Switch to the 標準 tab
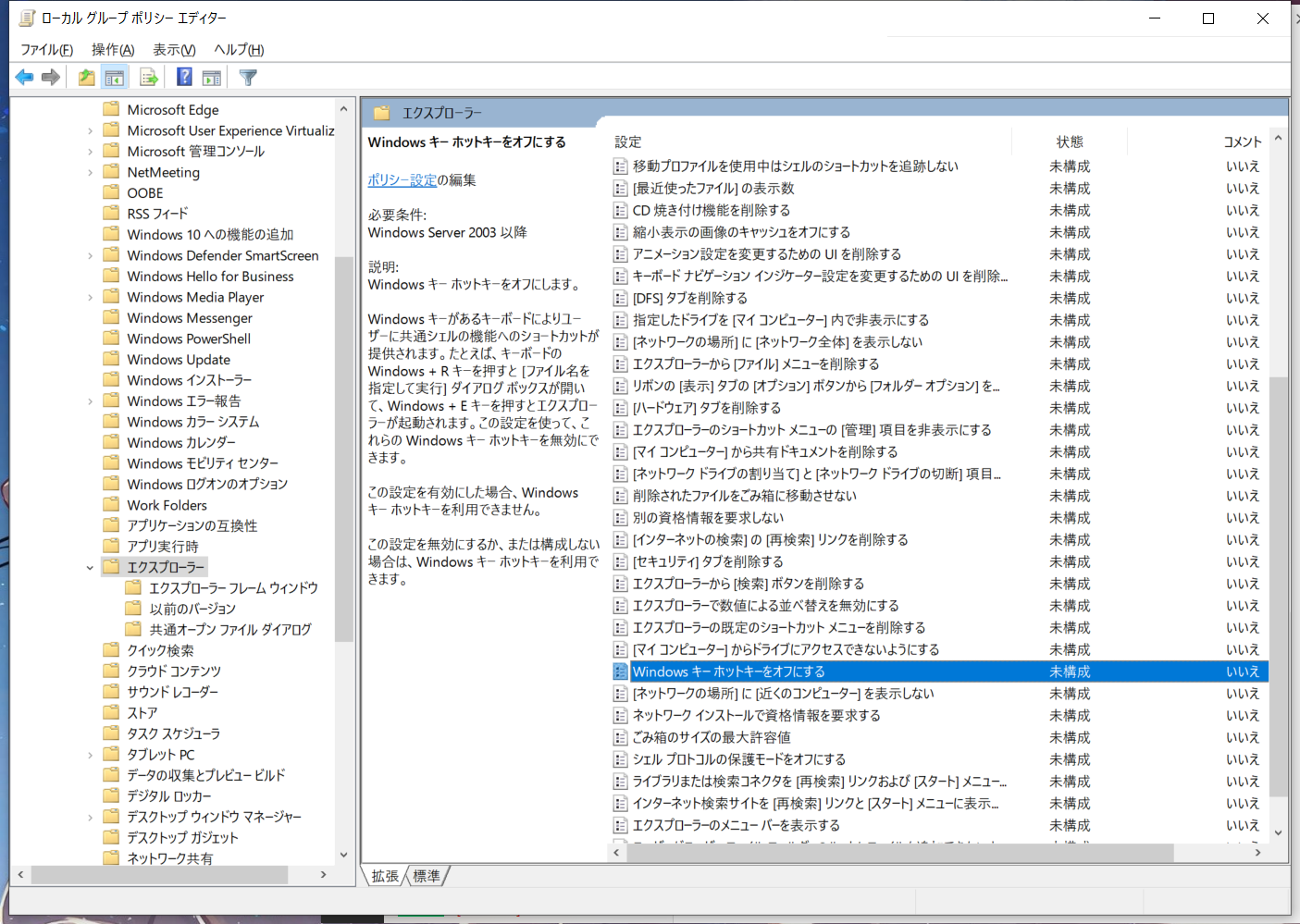The width and height of the screenshot is (1300, 924). [427, 876]
